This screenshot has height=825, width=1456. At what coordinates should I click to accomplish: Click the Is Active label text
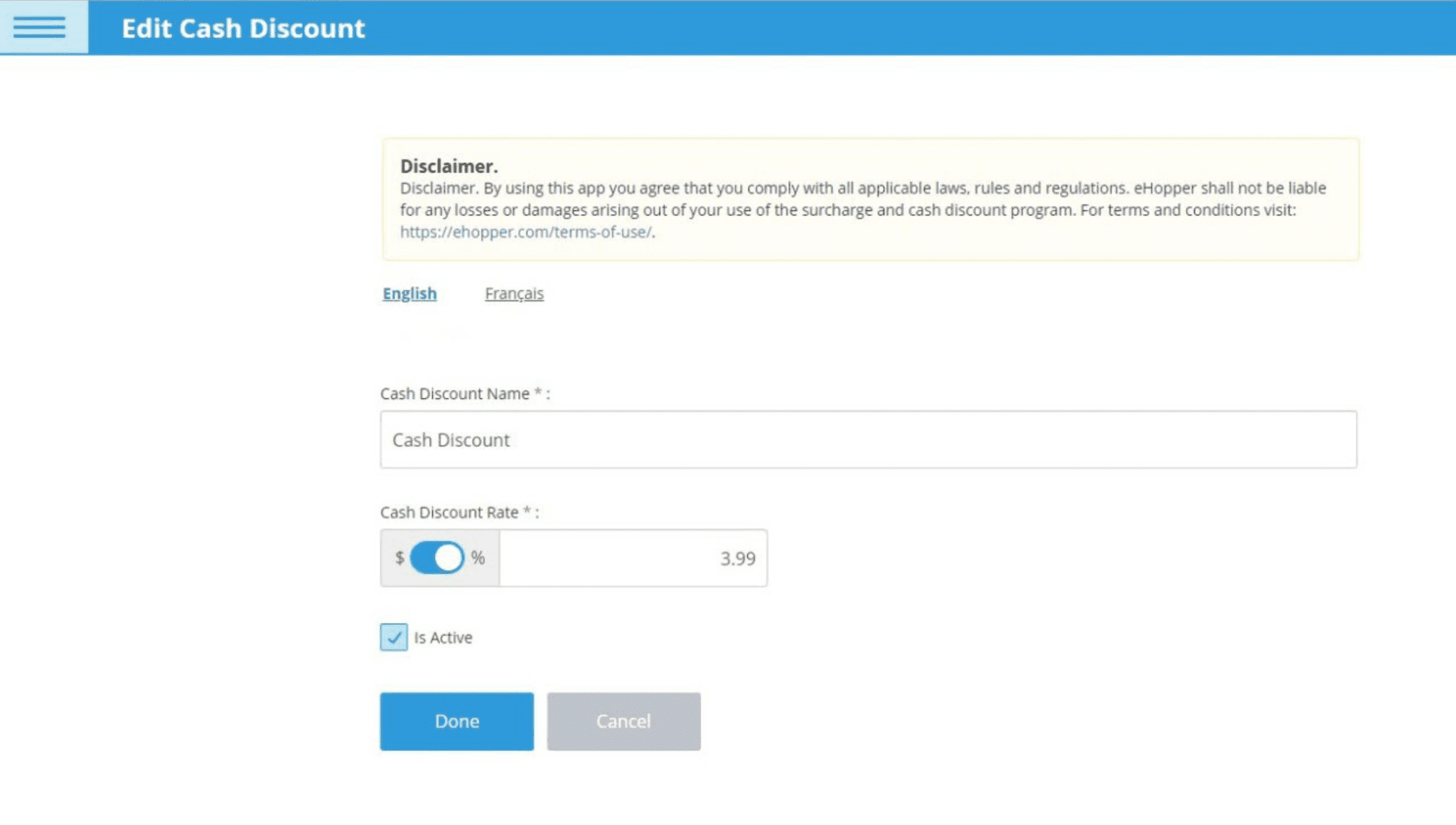point(443,637)
